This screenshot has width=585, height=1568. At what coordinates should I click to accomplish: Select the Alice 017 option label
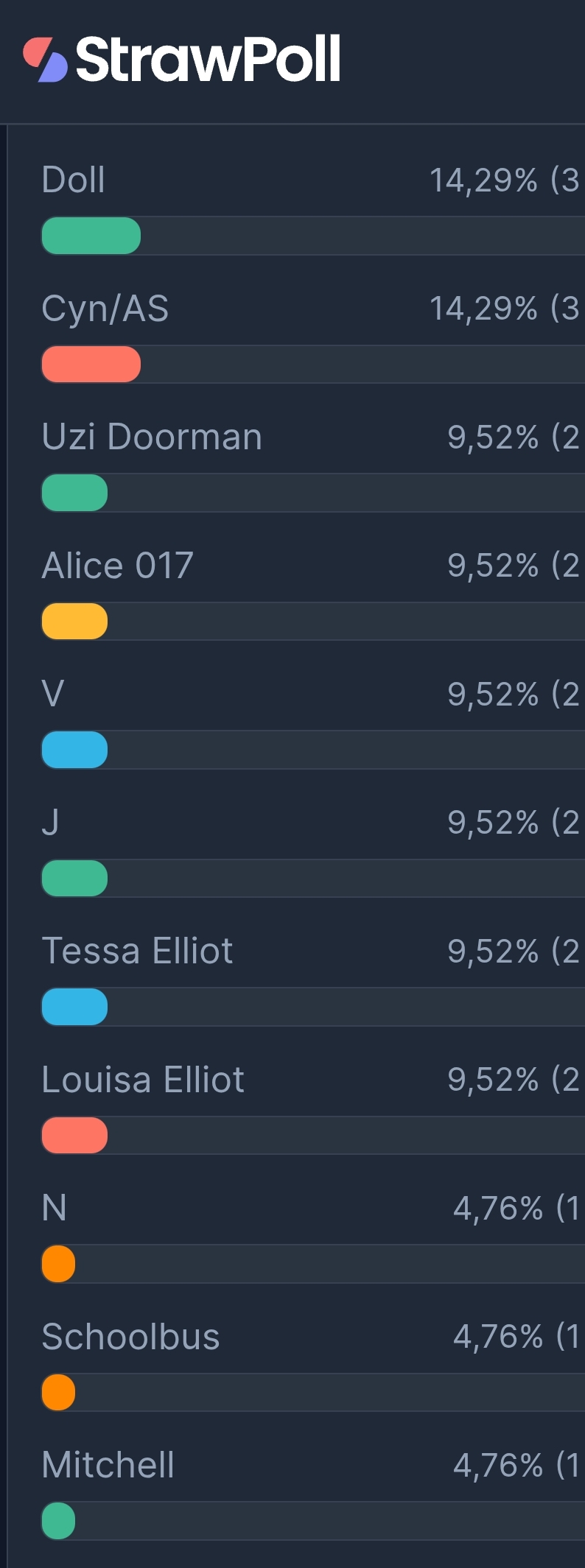point(117,566)
